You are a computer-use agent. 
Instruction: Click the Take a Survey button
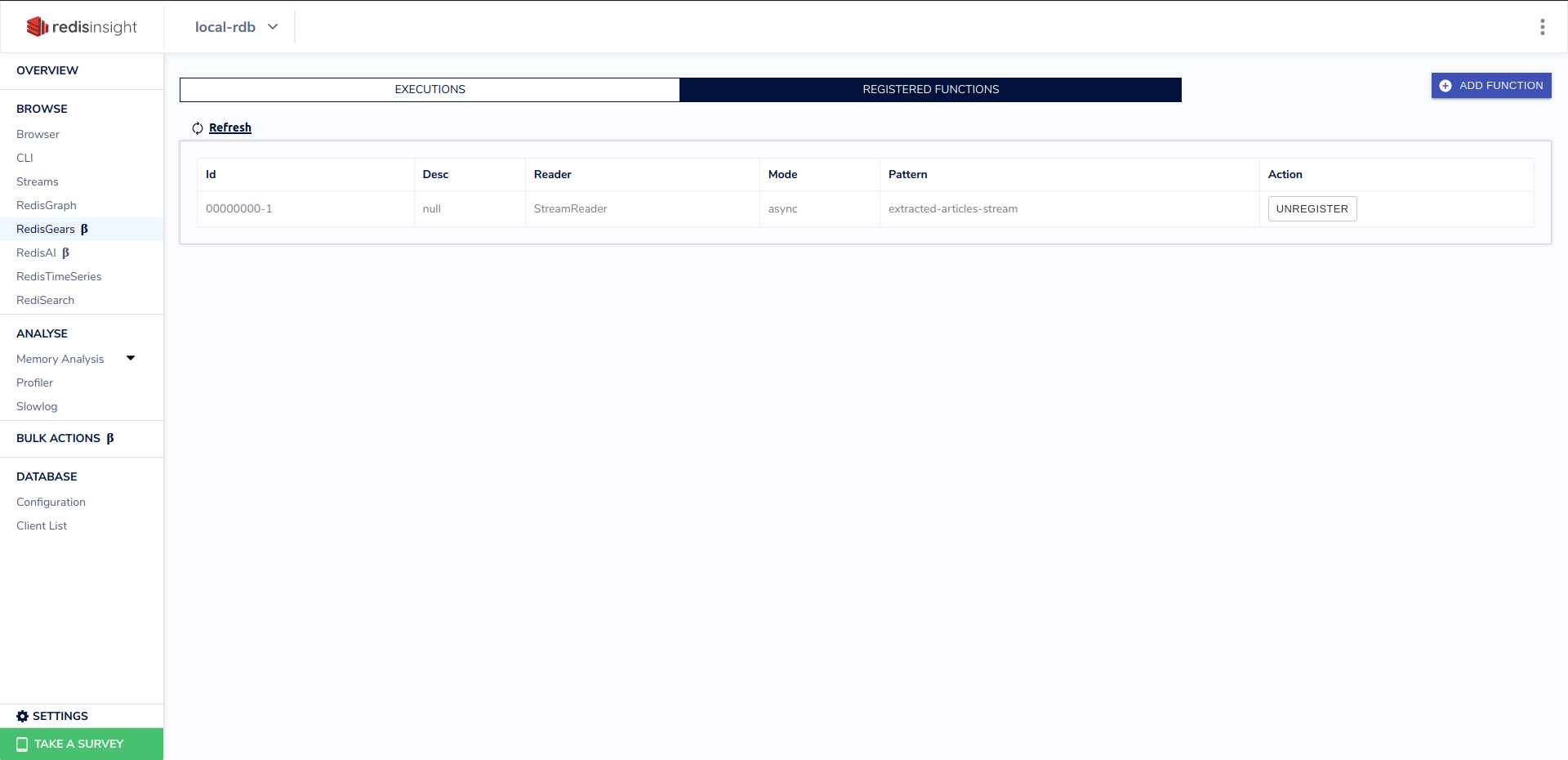(82, 744)
